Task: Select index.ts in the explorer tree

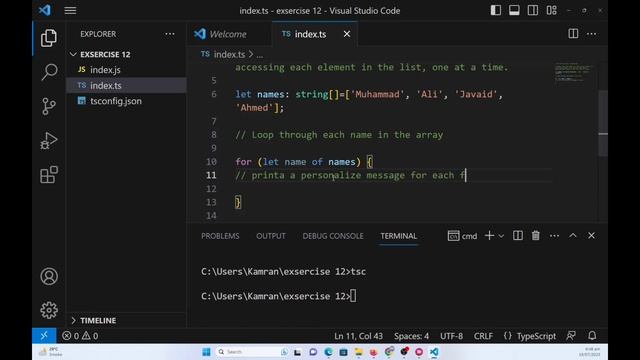Action: click(106, 85)
